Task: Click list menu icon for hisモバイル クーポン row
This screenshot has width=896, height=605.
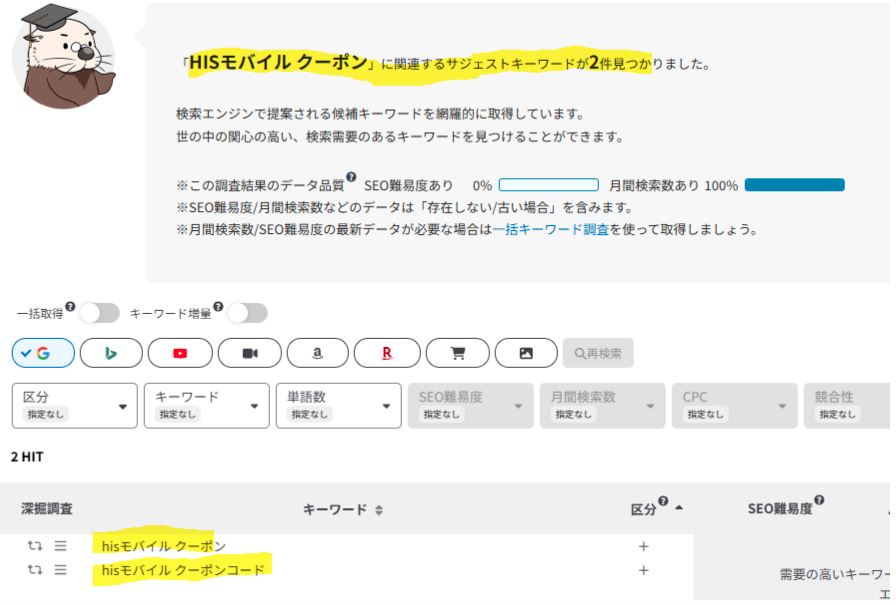Action: 61,546
